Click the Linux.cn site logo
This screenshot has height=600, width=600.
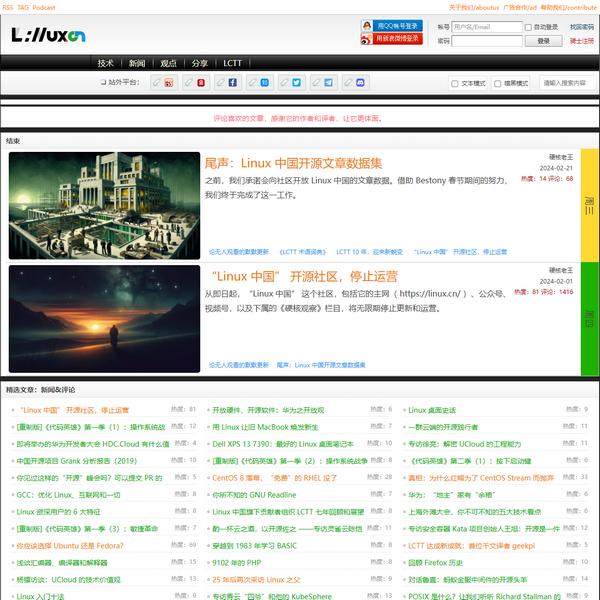48,35
